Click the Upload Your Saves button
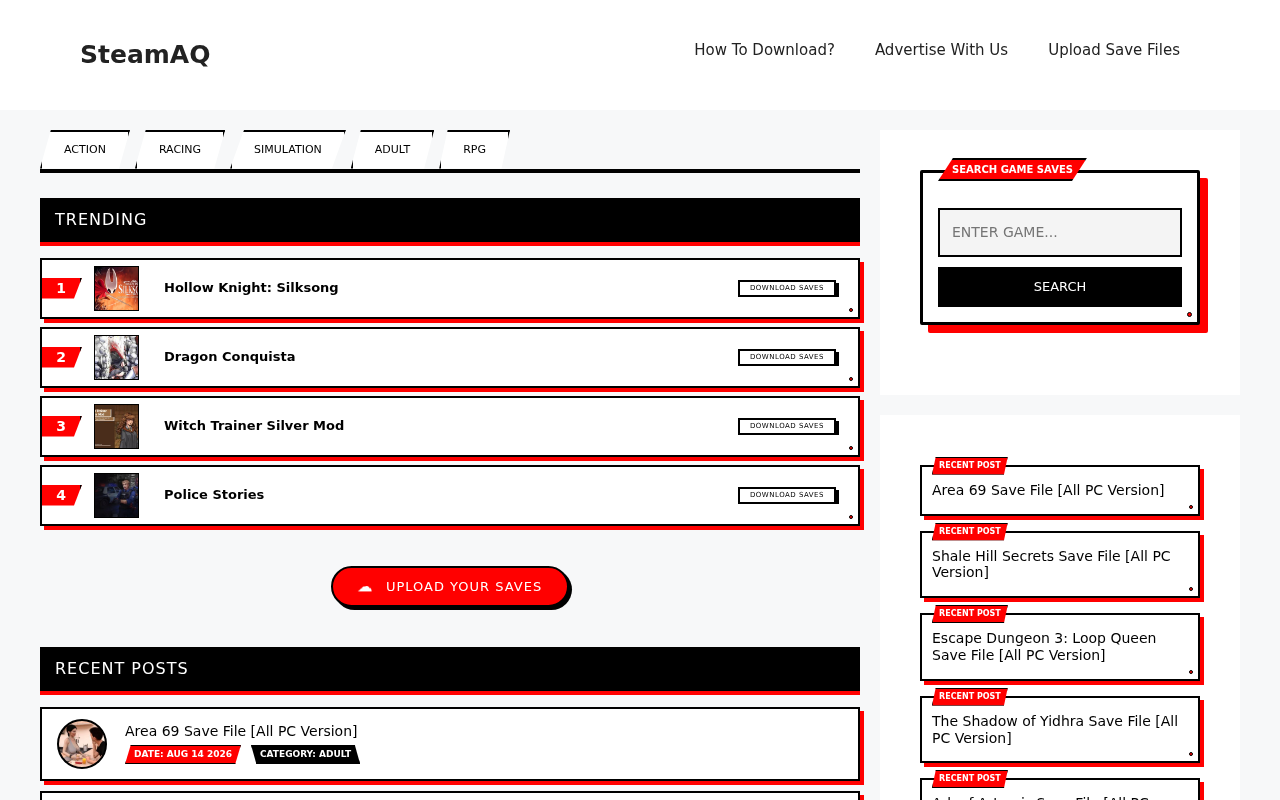Image resolution: width=1280 pixels, height=800 pixels. point(450,586)
